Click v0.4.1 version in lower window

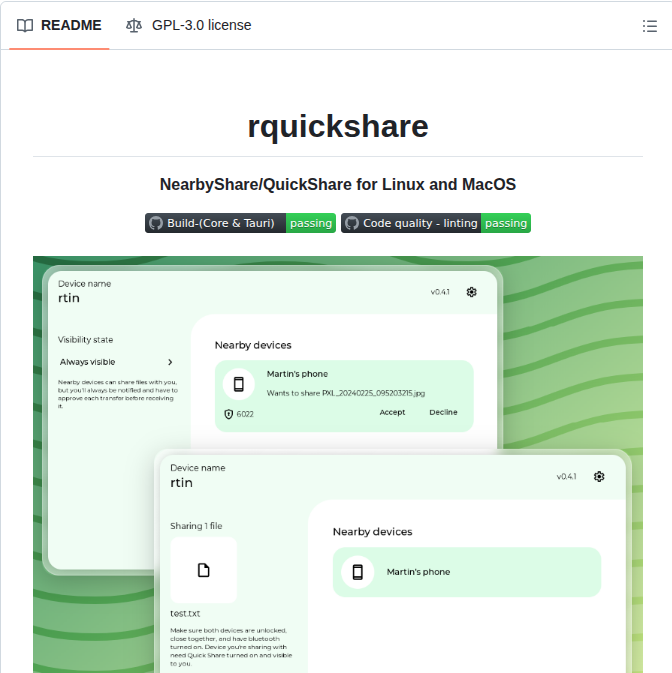point(566,476)
